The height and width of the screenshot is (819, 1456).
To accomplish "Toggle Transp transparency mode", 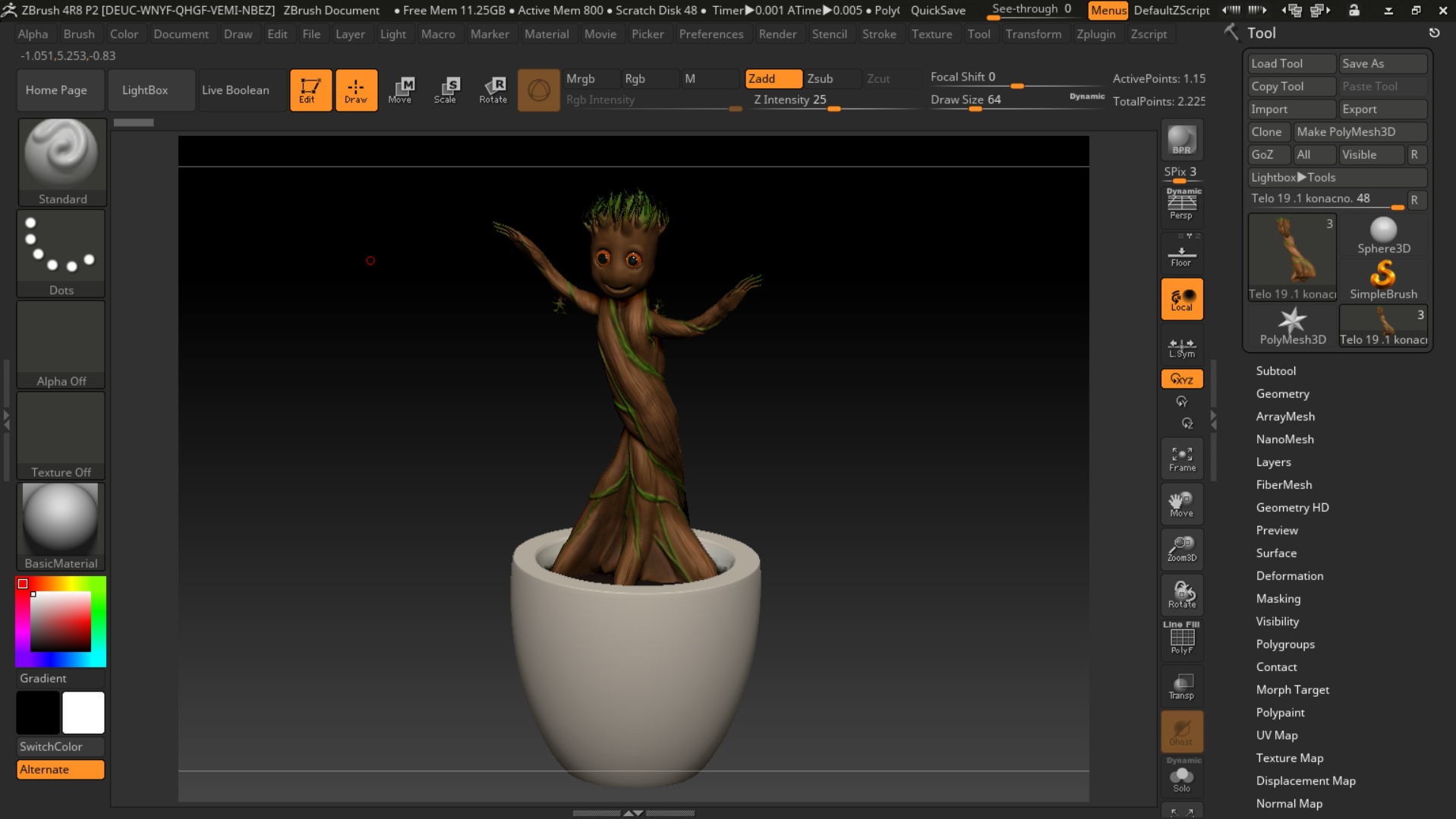I will [1181, 686].
